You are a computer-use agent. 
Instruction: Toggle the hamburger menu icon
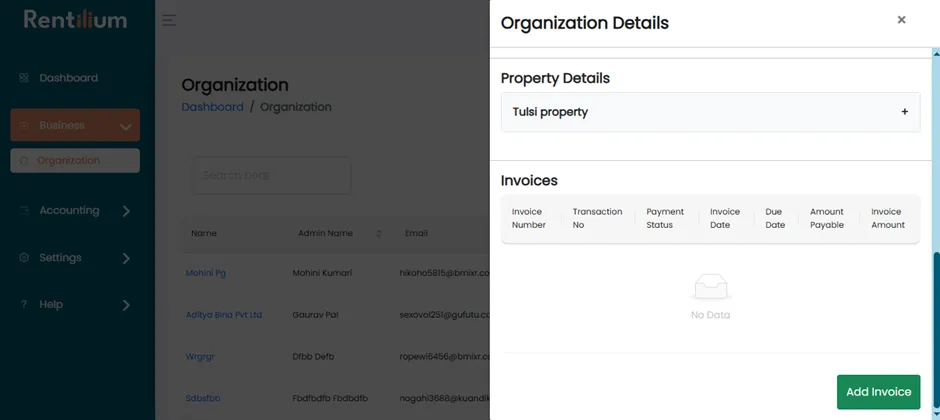coord(169,20)
